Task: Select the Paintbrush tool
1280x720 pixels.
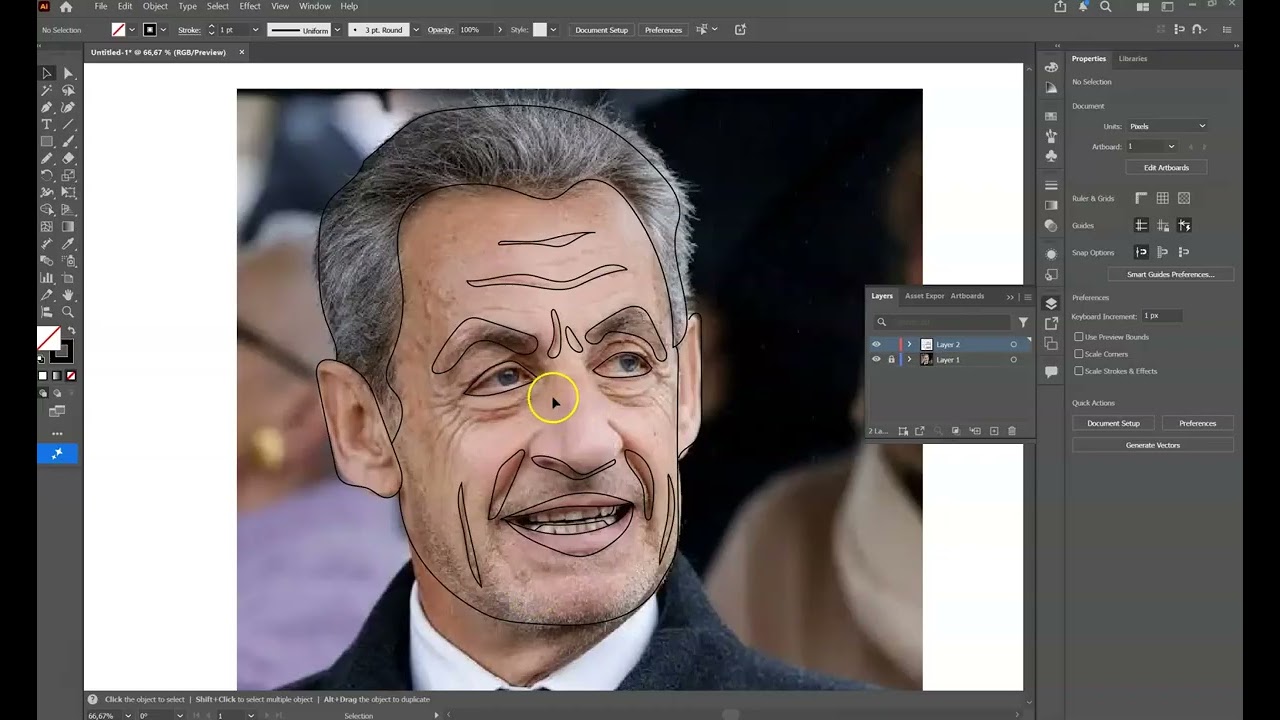Action: coord(68,141)
